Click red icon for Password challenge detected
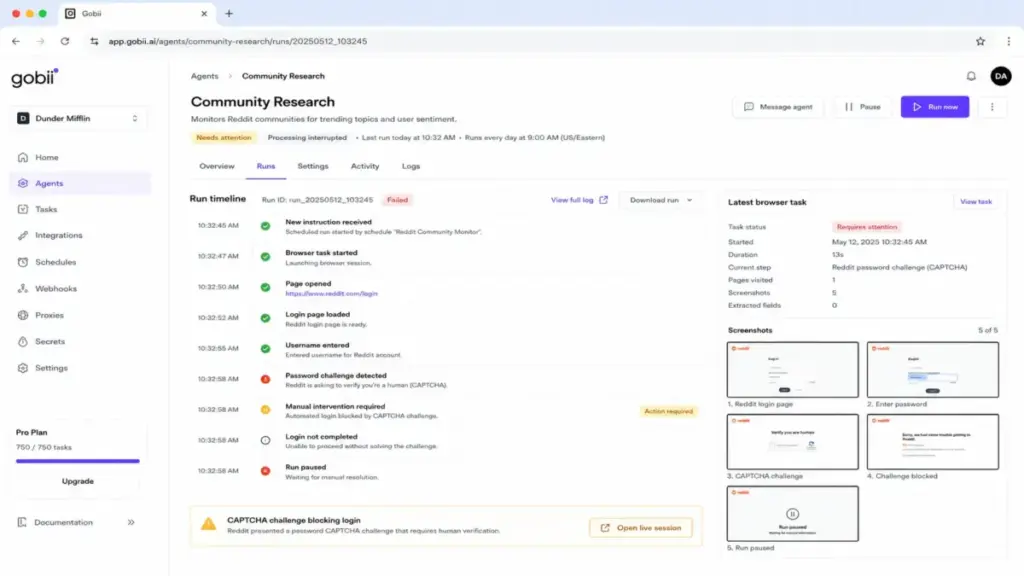This screenshot has height=576, width=1024. click(265, 379)
